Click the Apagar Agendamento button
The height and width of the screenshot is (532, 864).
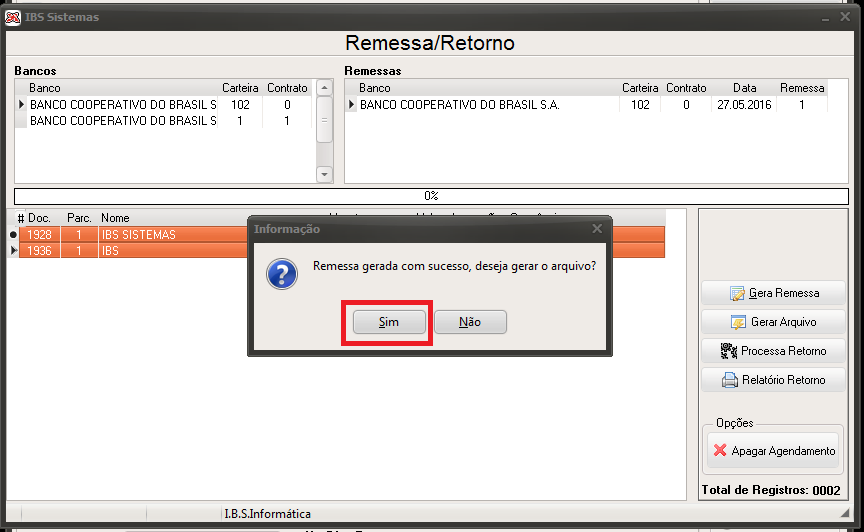(x=773, y=451)
